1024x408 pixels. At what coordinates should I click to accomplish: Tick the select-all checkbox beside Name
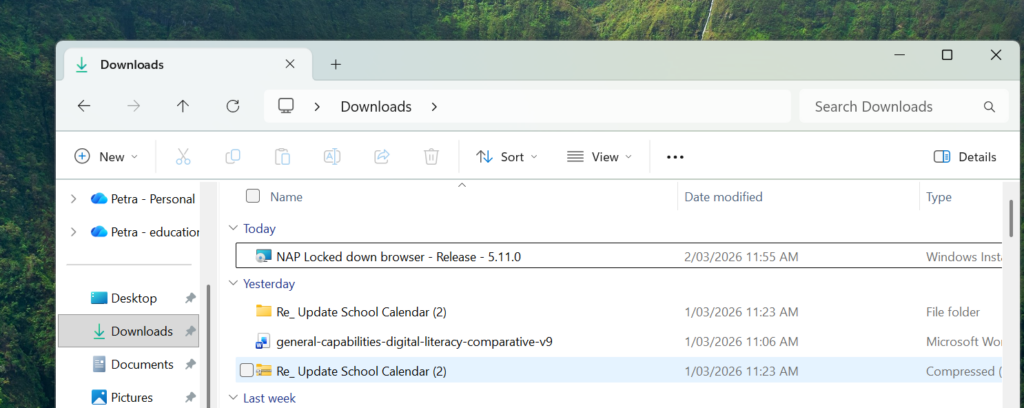pos(253,196)
